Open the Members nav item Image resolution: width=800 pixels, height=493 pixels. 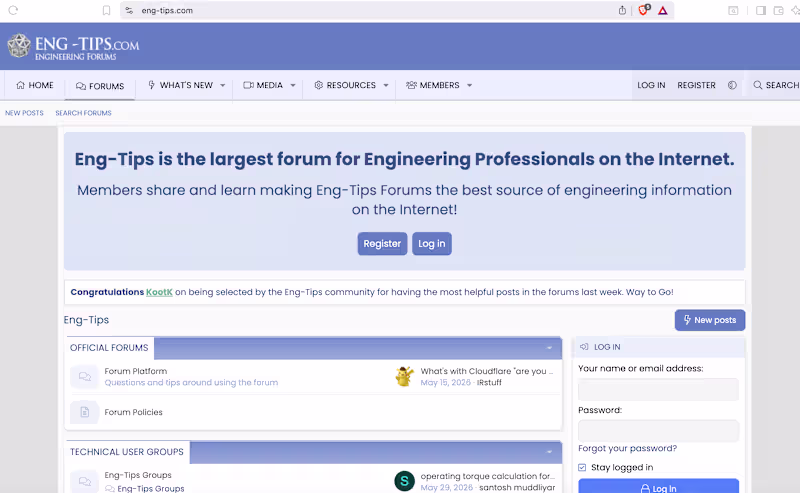pyautogui.click(x=433, y=85)
